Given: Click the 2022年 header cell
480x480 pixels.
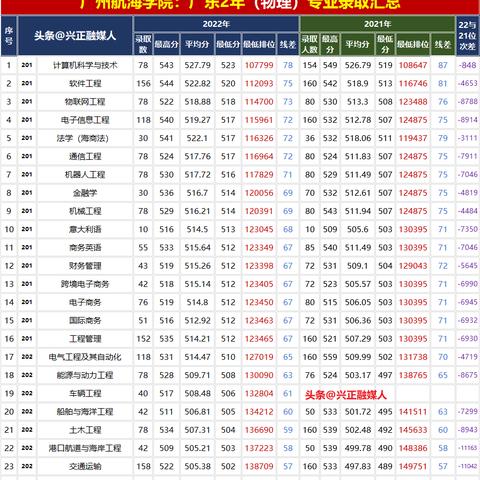Looking at the screenshot, I should 216,24.
